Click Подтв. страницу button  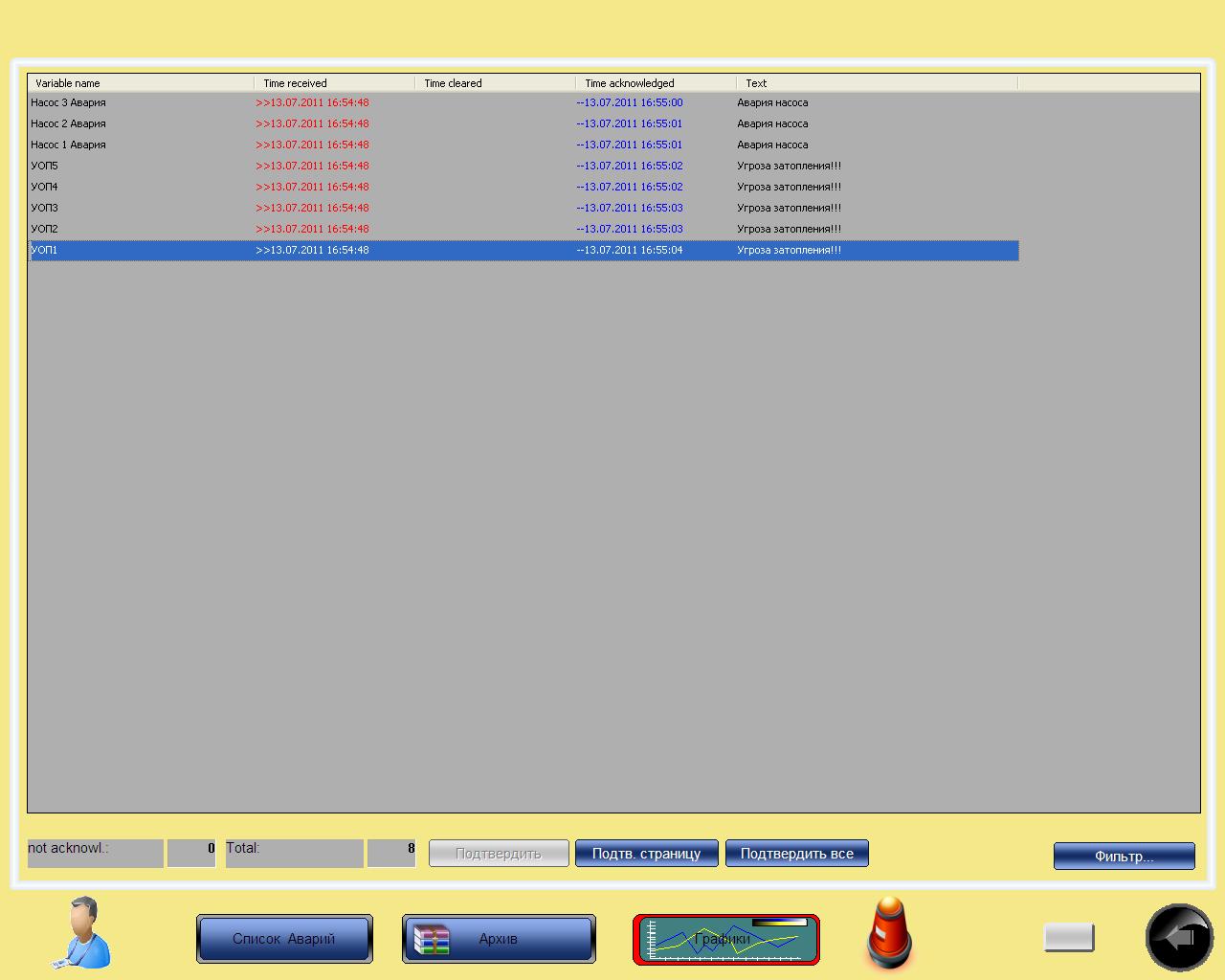[x=646, y=854]
